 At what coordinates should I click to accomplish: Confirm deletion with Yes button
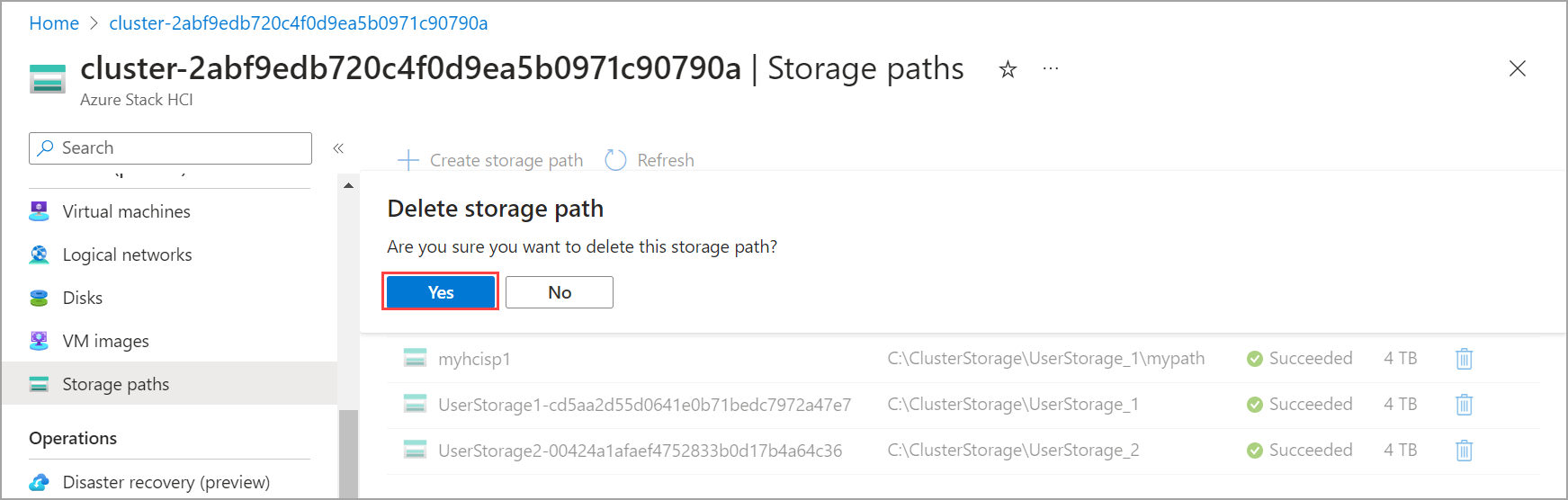(x=441, y=292)
